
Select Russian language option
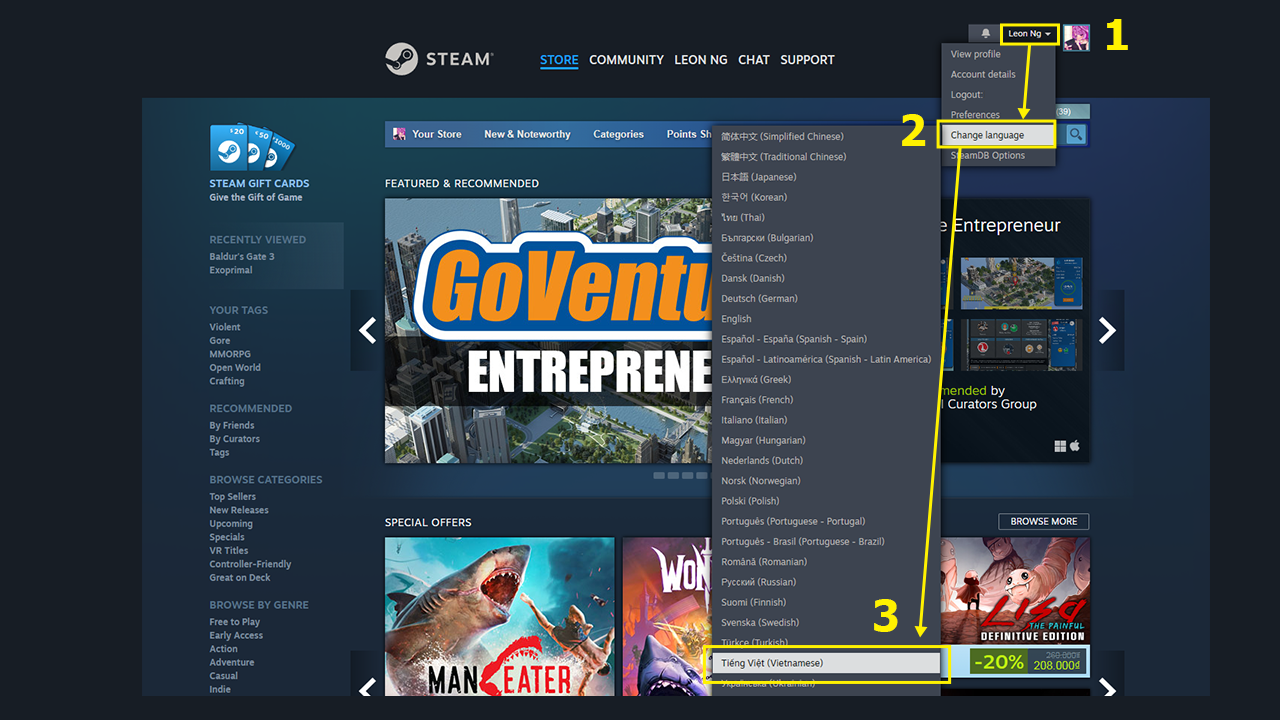point(826,582)
